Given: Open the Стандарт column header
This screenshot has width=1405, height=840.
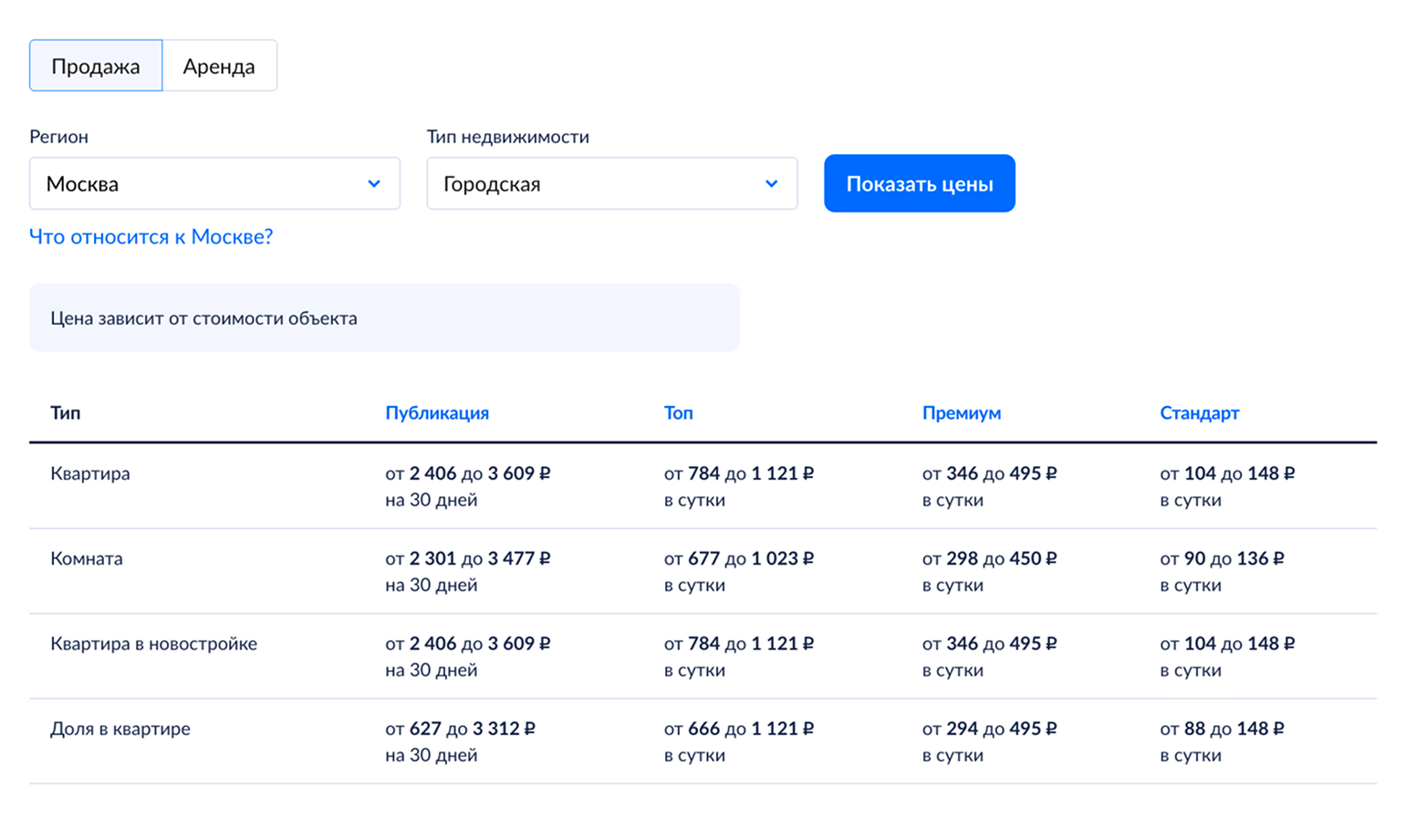Looking at the screenshot, I should click(1200, 412).
